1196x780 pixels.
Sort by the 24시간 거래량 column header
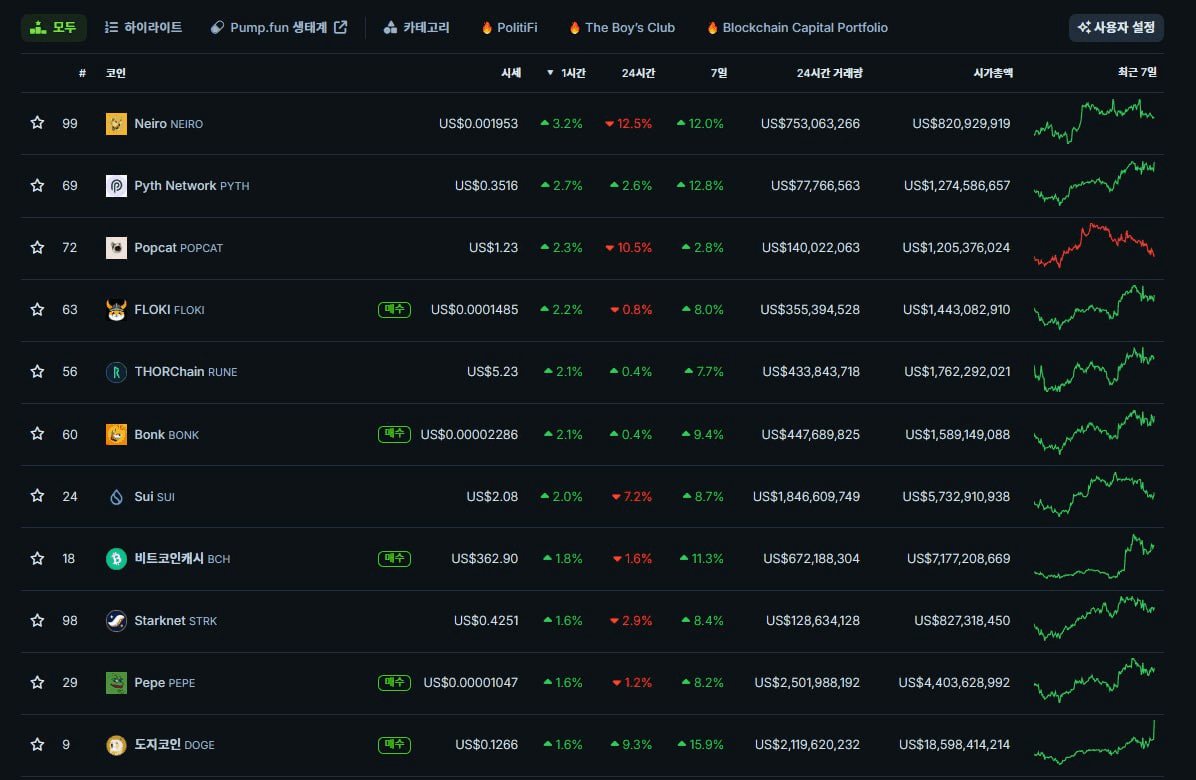pyautogui.click(x=829, y=73)
